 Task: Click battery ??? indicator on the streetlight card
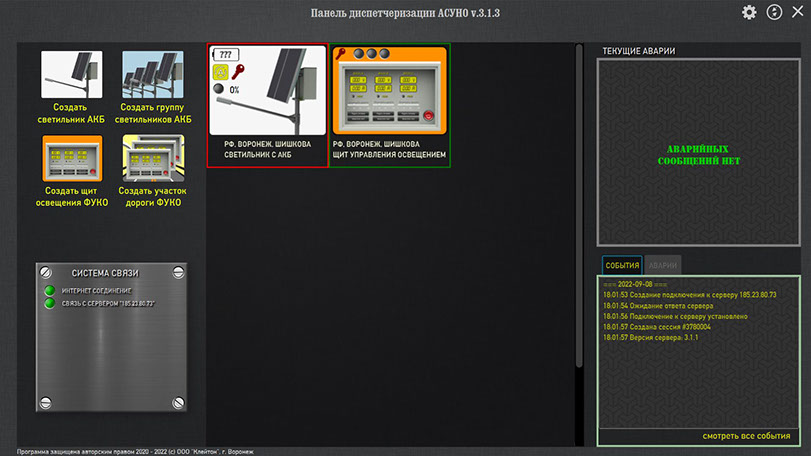(228, 54)
